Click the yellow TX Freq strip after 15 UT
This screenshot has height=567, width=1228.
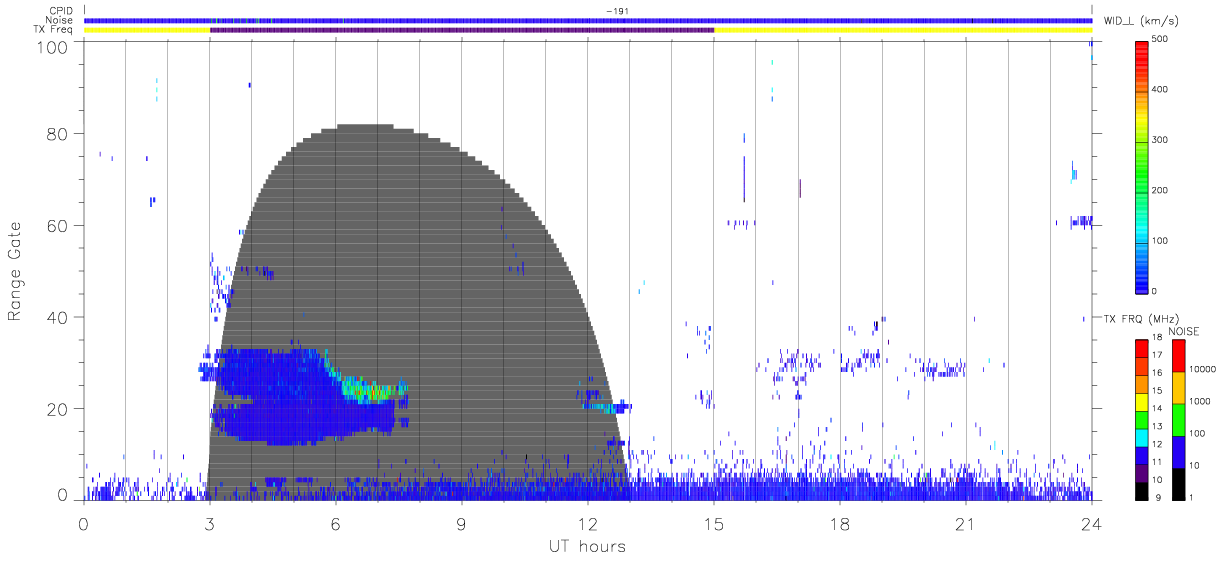(903, 30)
